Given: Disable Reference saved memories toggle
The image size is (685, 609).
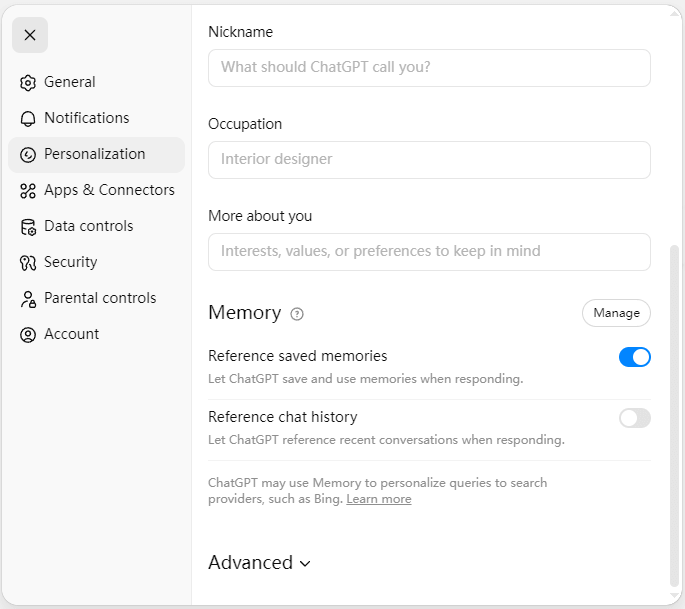Looking at the screenshot, I should click(634, 357).
